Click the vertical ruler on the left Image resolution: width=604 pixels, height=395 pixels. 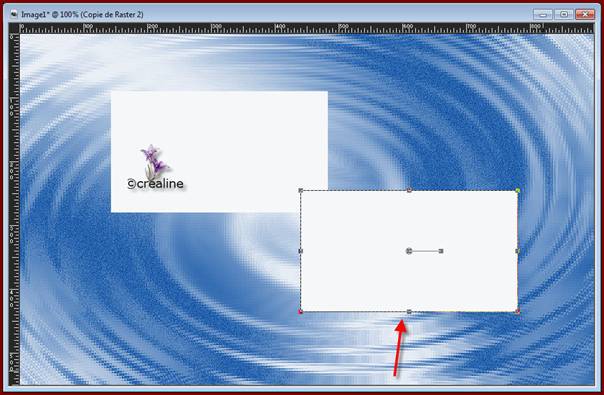click(x=14, y=209)
